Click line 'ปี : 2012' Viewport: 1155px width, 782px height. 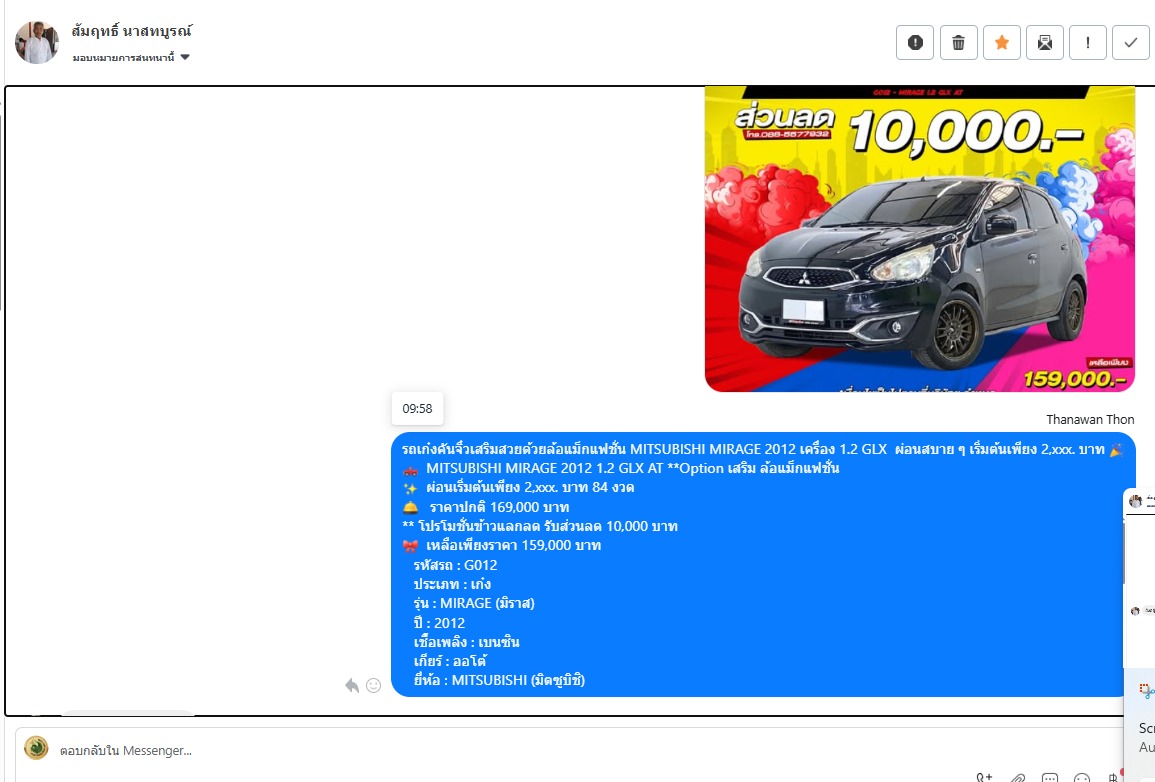point(439,623)
